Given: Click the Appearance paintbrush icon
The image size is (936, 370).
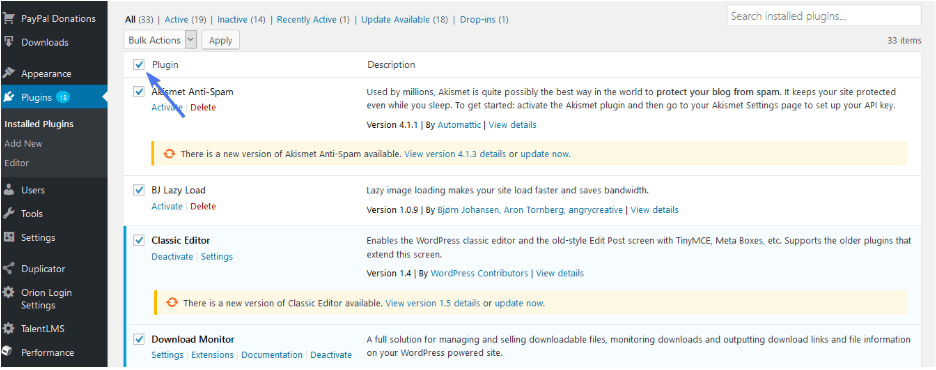Looking at the screenshot, I should tap(9, 73).
